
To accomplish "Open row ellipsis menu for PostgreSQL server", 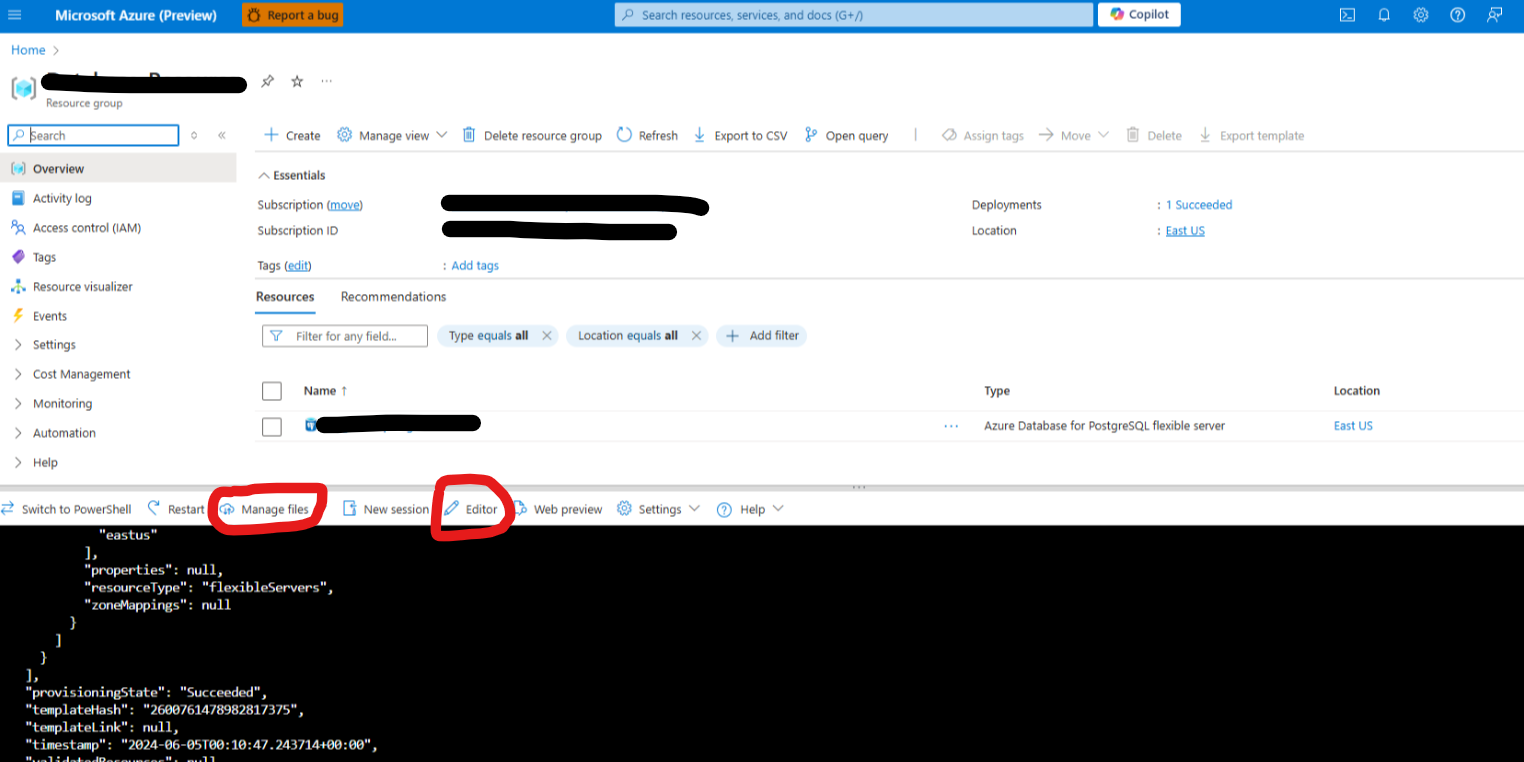I will coord(951,426).
